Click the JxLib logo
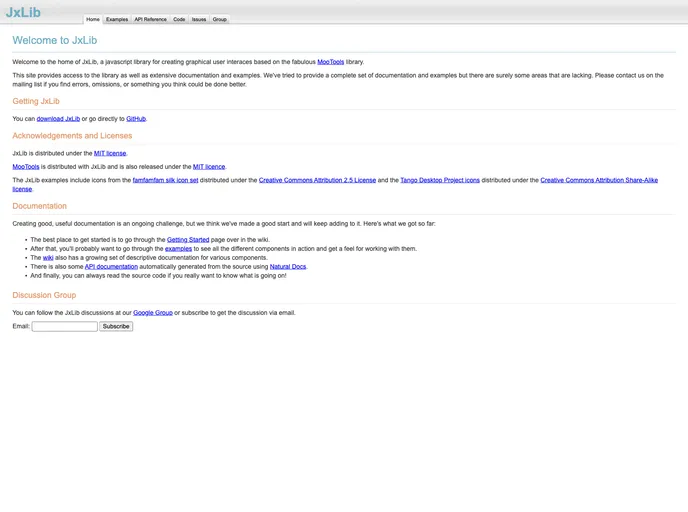 pos(23,12)
